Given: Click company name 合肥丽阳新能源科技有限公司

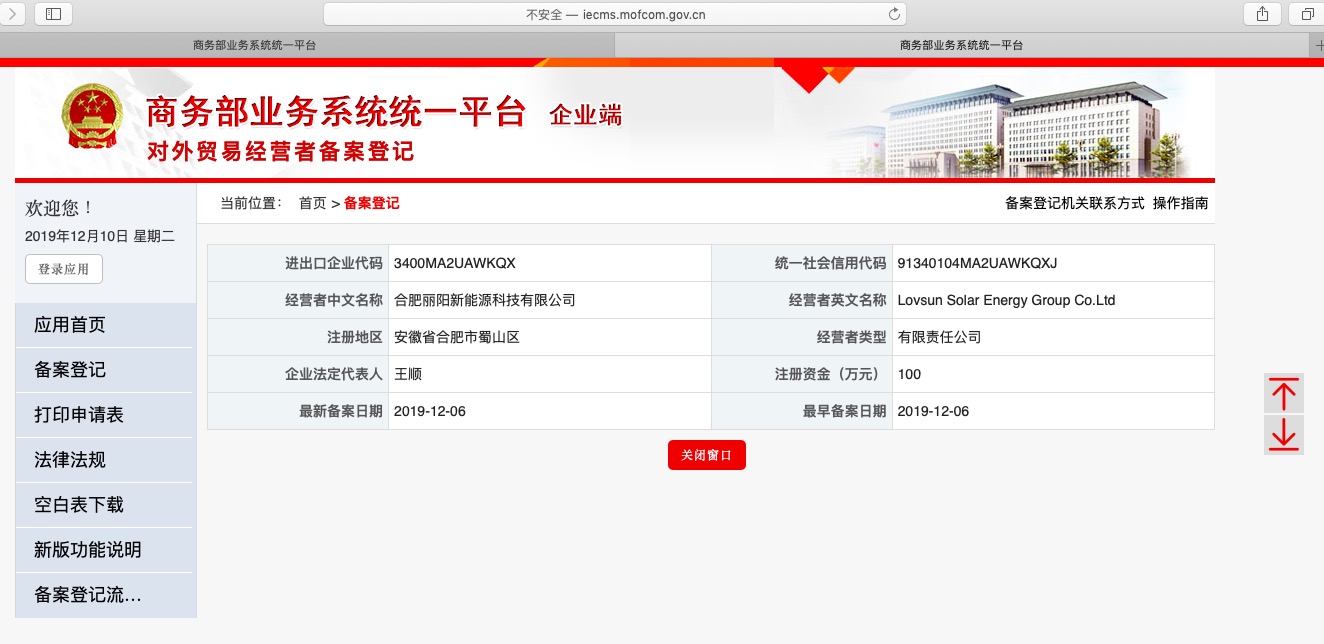Looking at the screenshot, I should (485, 300).
